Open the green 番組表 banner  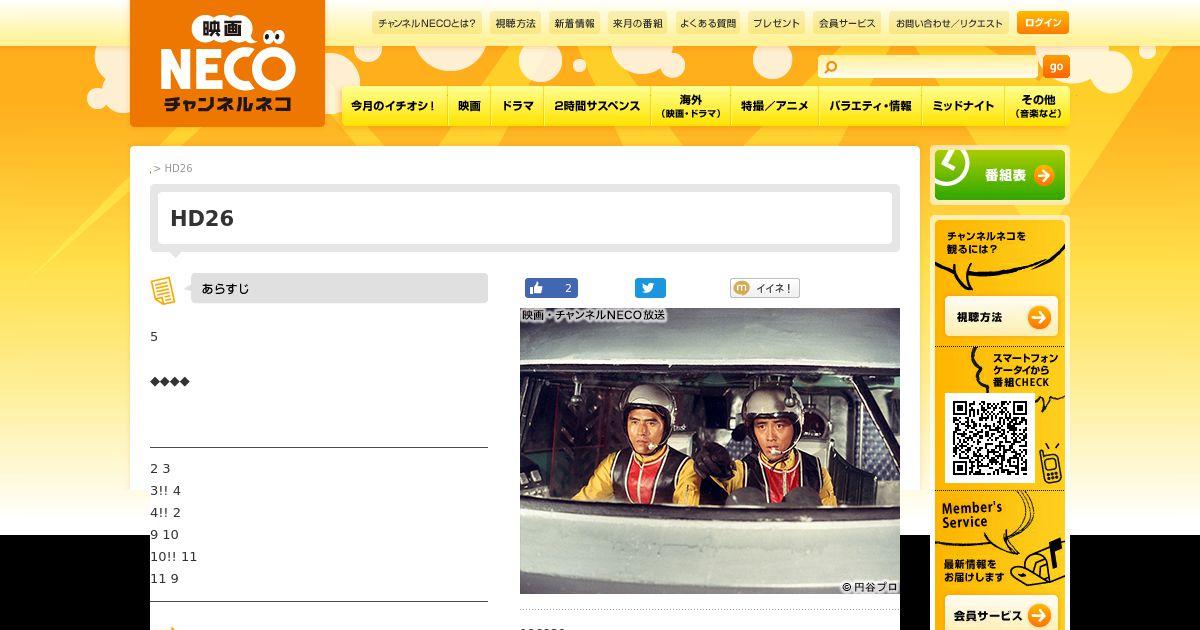pyautogui.click(x=1000, y=175)
